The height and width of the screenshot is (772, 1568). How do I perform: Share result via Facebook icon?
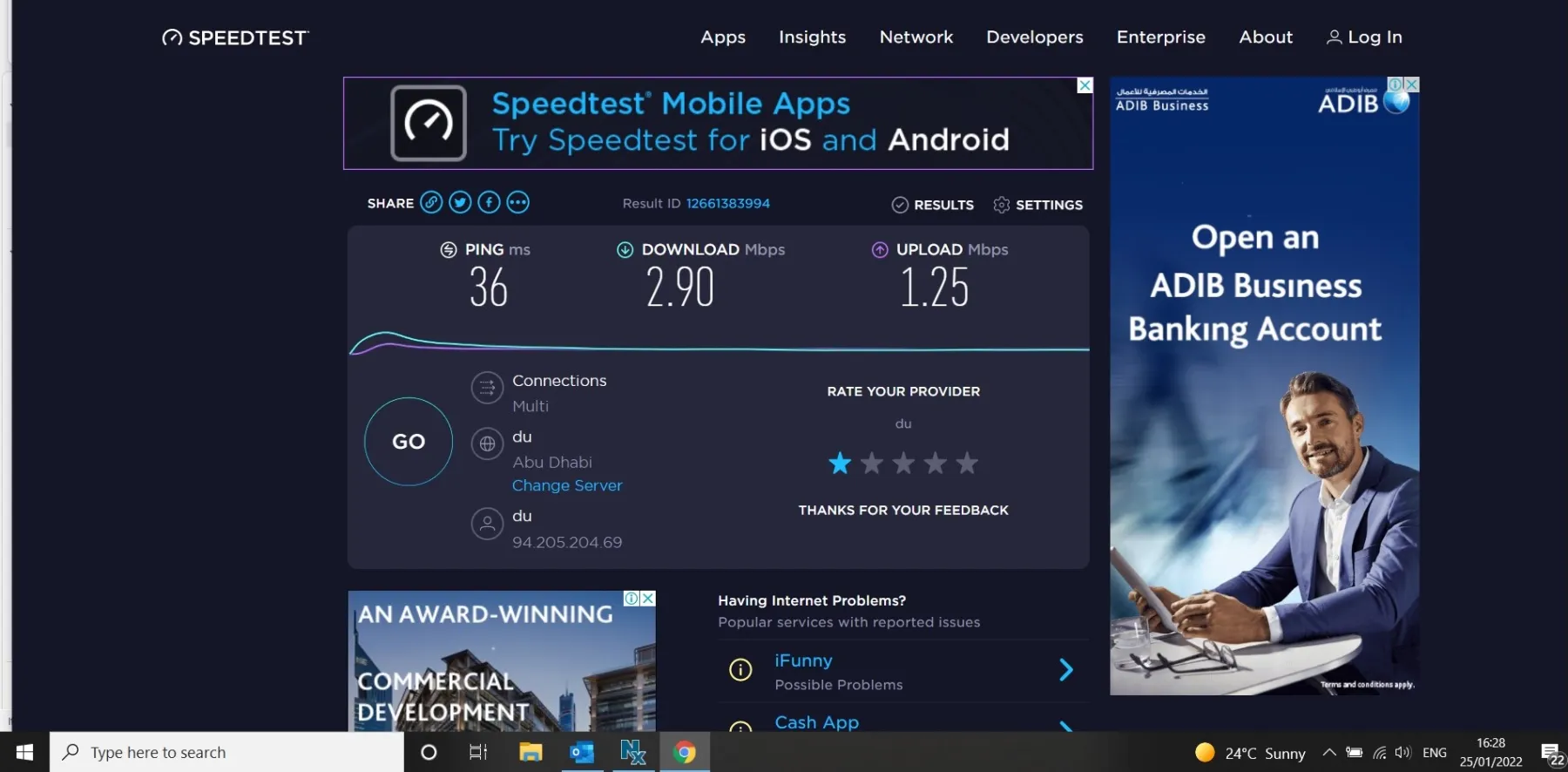tap(489, 203)
